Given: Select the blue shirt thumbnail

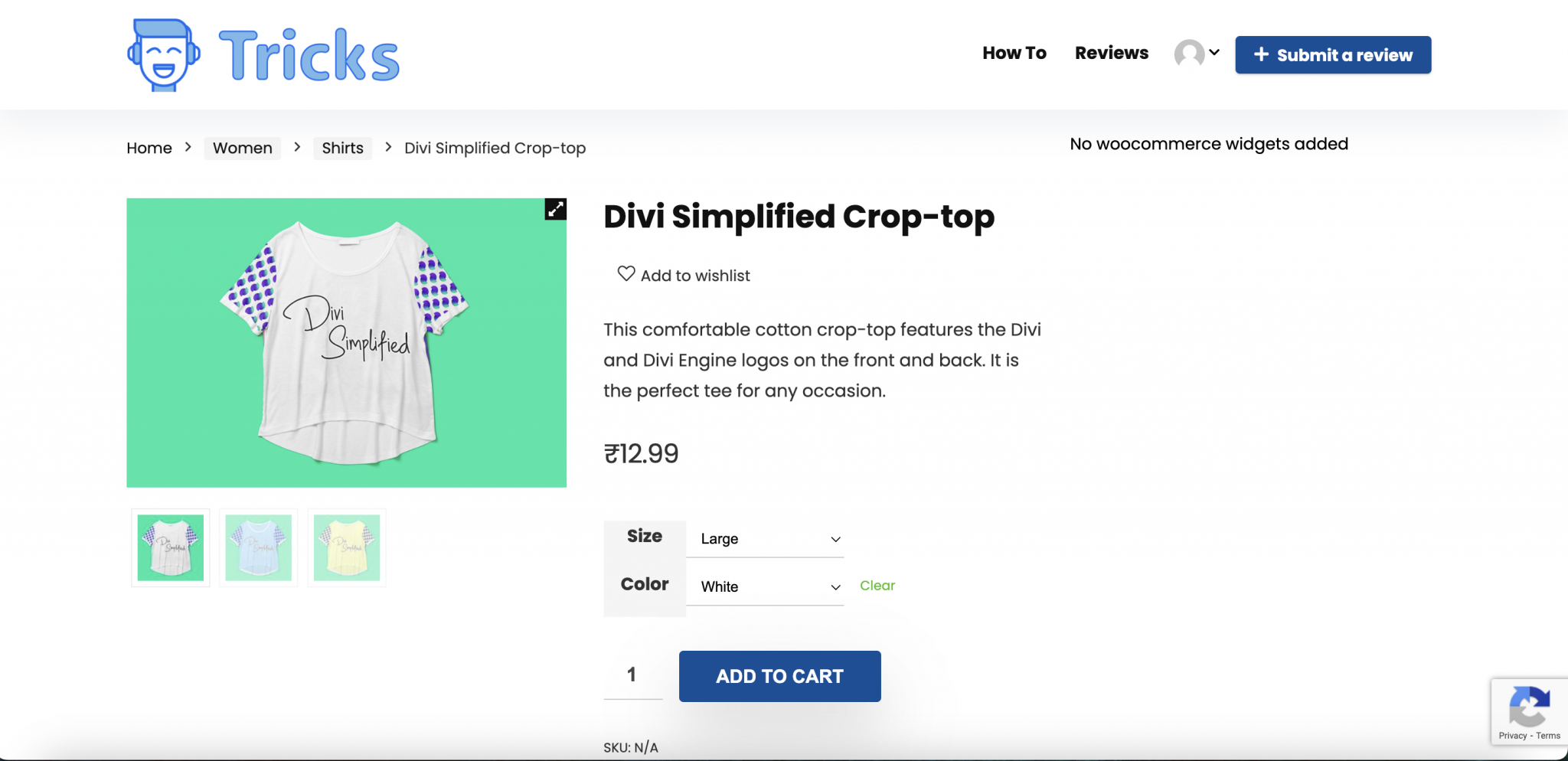Looking at the screenshot, I should point(259,547).
